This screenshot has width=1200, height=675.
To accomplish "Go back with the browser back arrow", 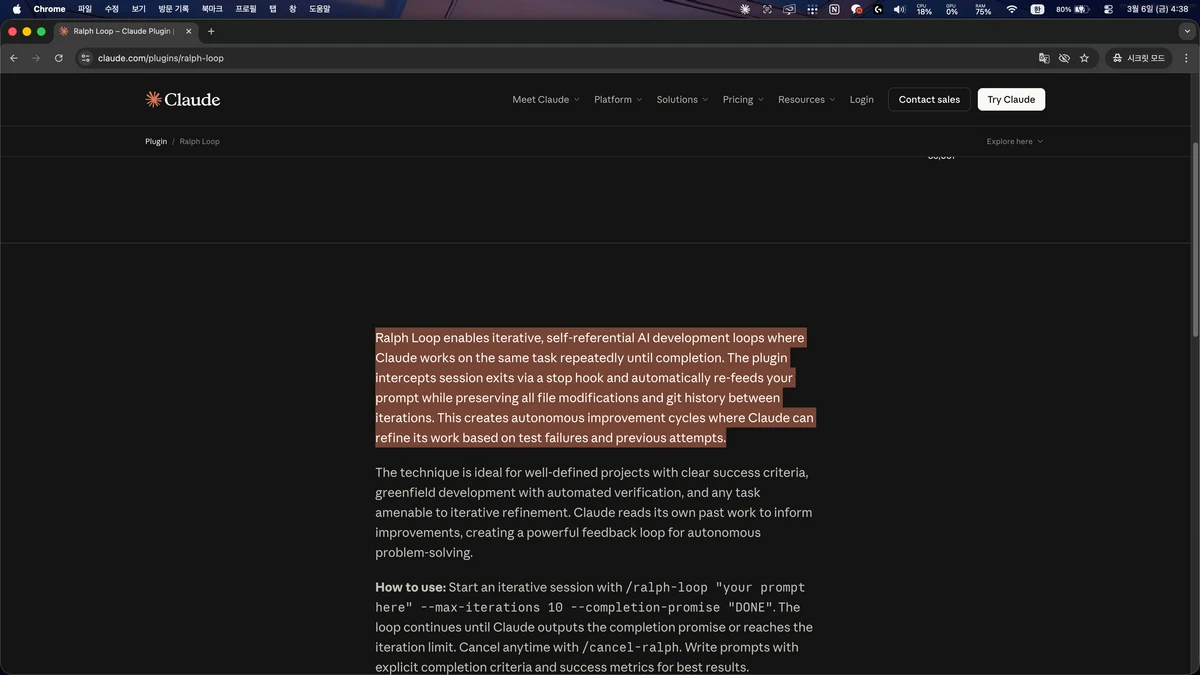I will 14,58.
